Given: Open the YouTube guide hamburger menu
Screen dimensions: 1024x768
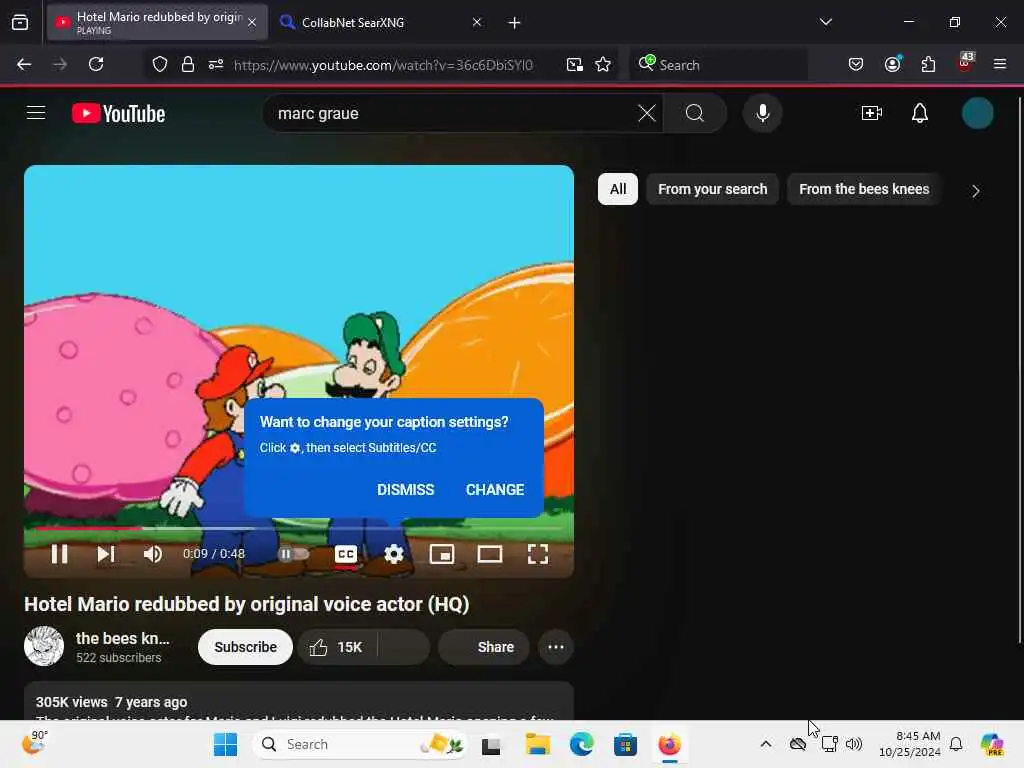Looking at the screenshot, I should click(x=36, y=113).
